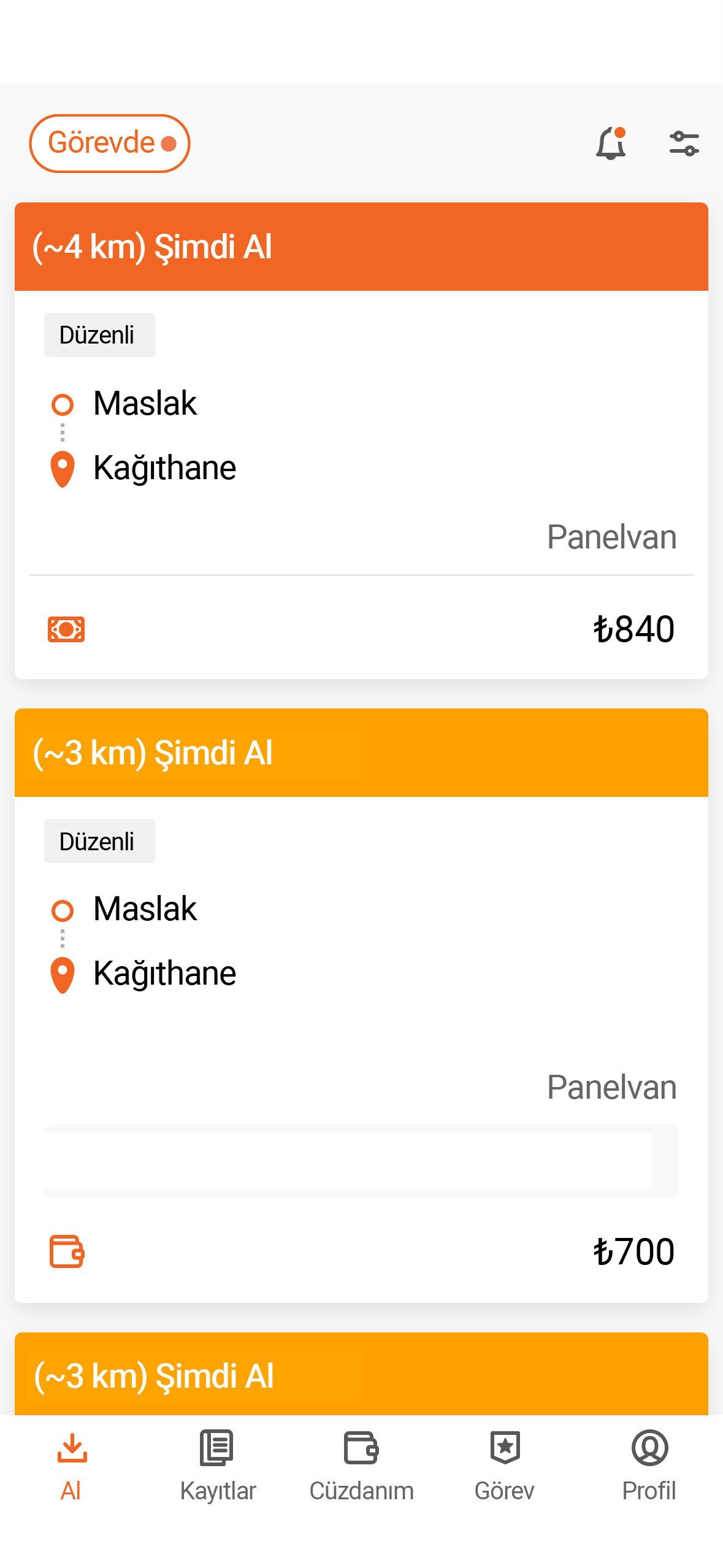The width and height of the screenshot is (723, 1568).
Task: Select the Düzenli tag on second job
Action: 99,841
